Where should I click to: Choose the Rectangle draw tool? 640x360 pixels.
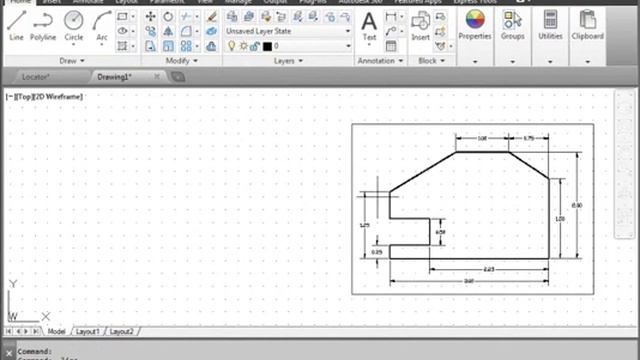122,16
